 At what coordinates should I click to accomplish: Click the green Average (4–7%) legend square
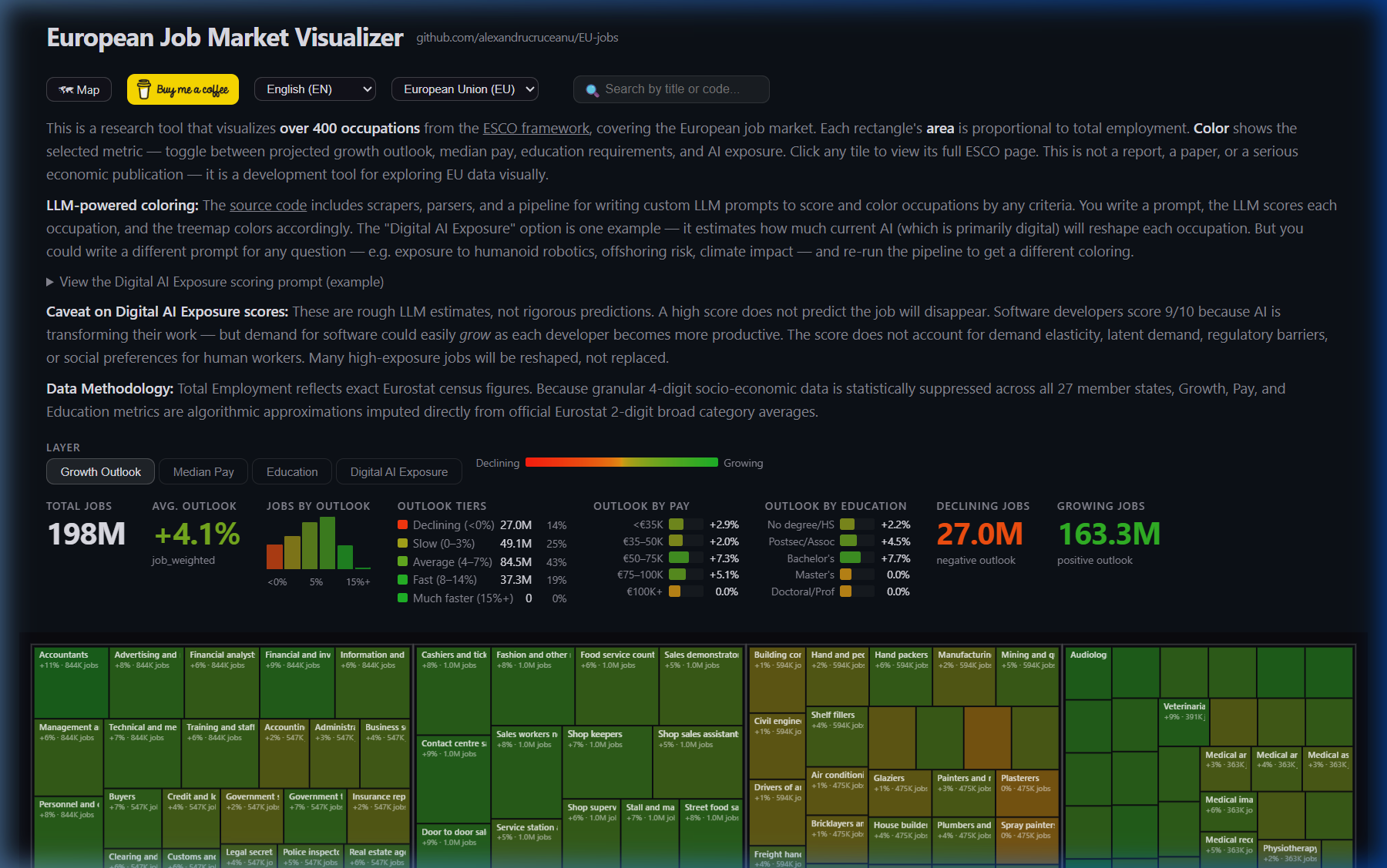[x=401, y=561]
